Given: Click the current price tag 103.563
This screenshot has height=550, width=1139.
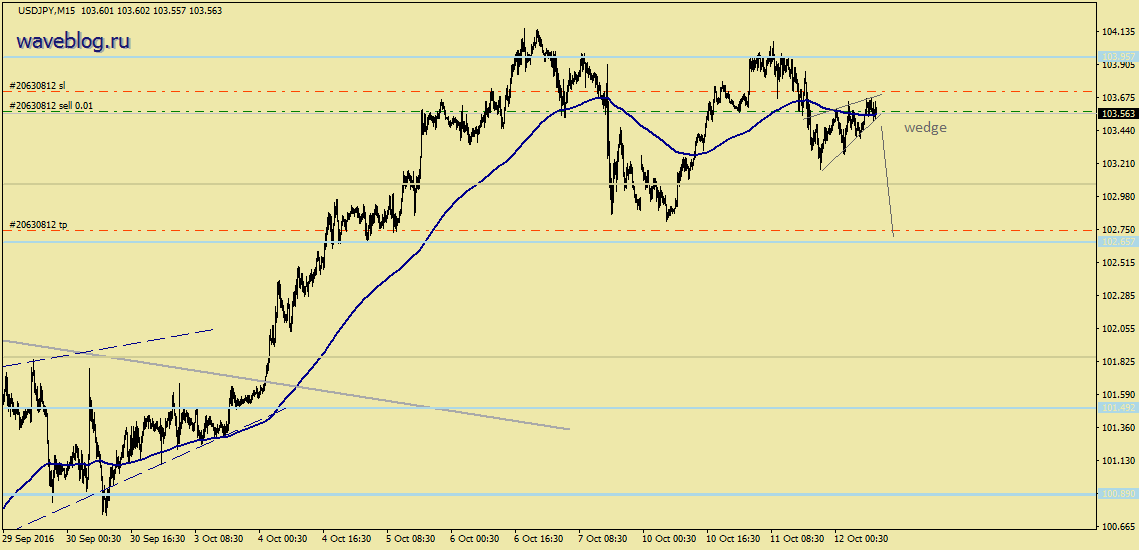Looking at the screenshot, I should click(x=1117, y=114).
